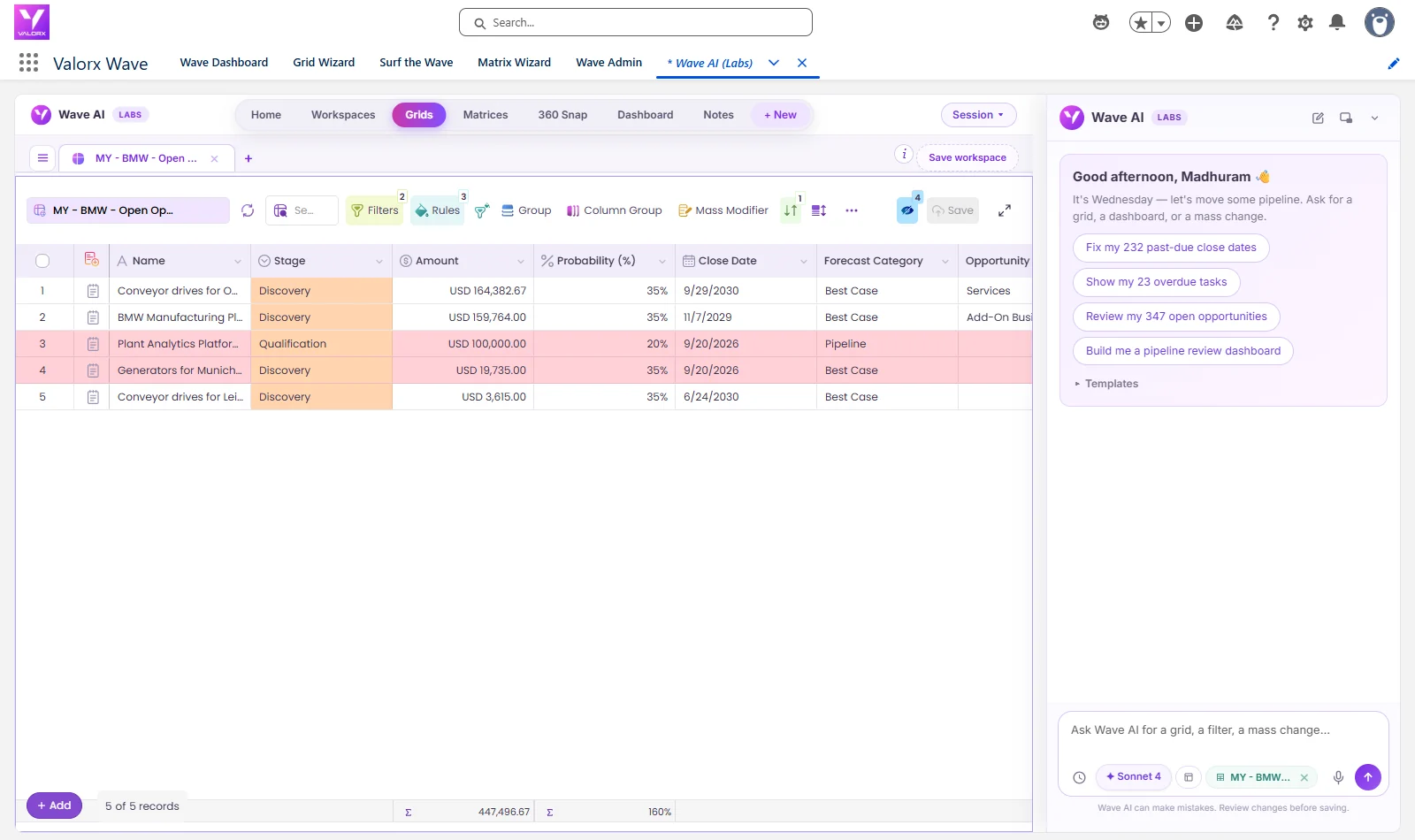Click the quick filter funnel icon beside Rules
This screenshot has height=840, width=1415.
pyautogui.click(x=482, y=210)
